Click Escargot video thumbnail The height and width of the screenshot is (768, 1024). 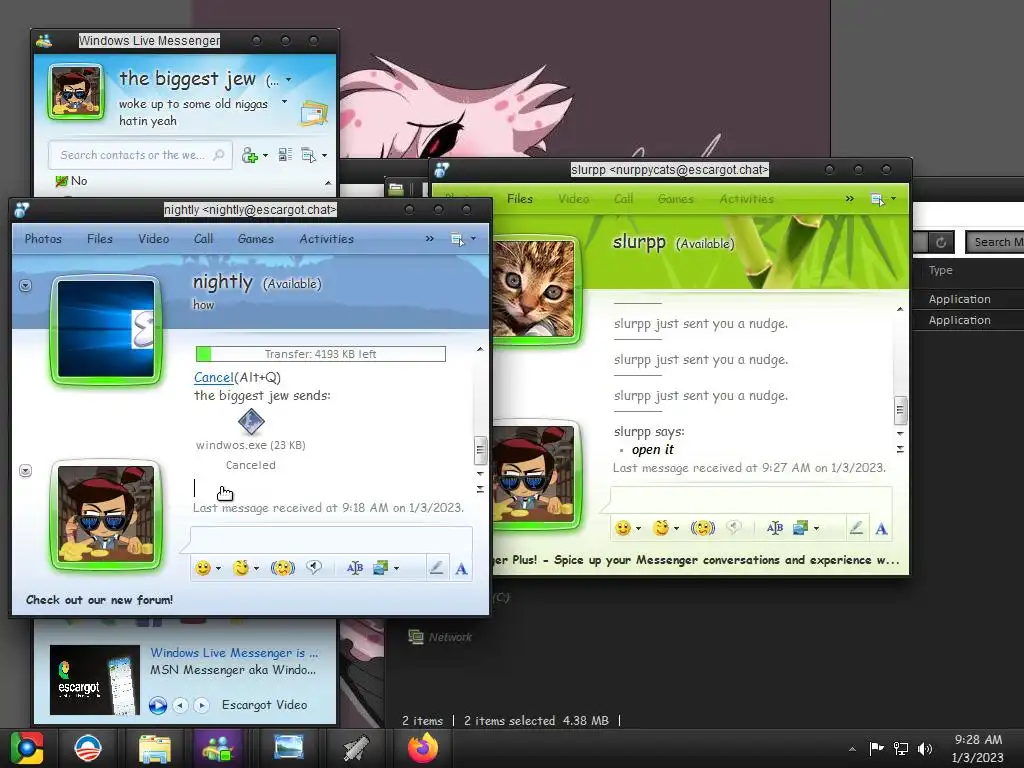[95, 680]
